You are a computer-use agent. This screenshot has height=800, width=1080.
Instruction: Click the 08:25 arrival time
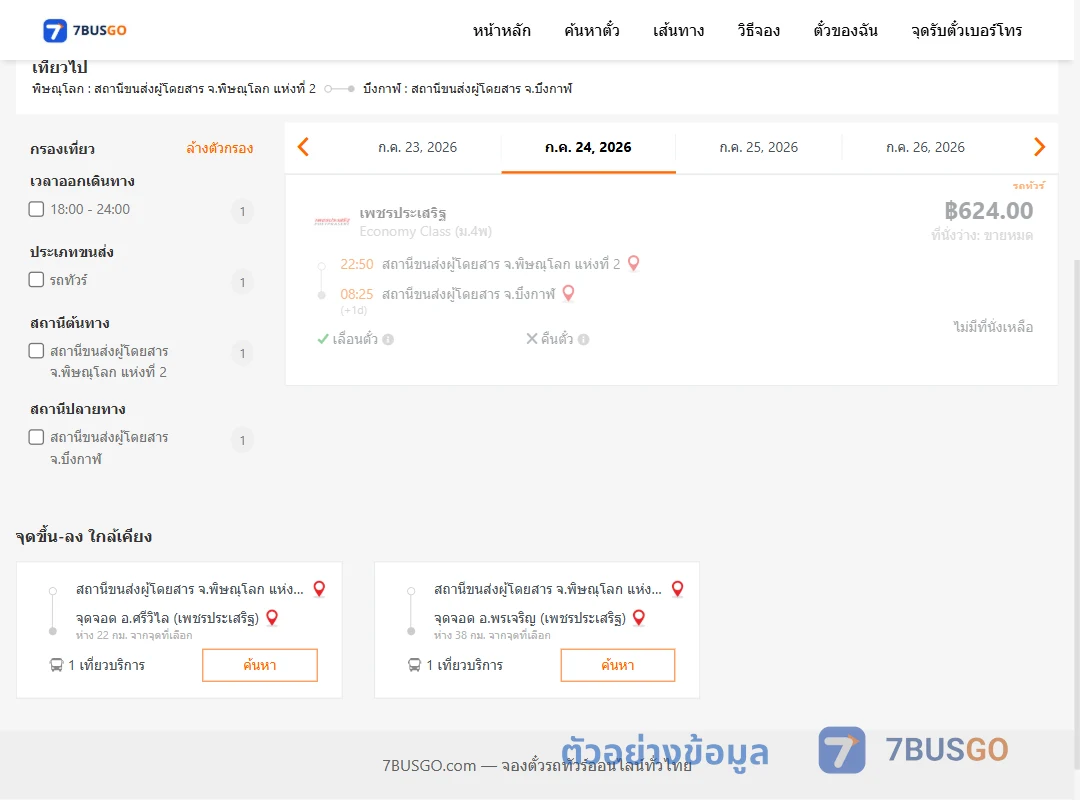tap(357, 294)
